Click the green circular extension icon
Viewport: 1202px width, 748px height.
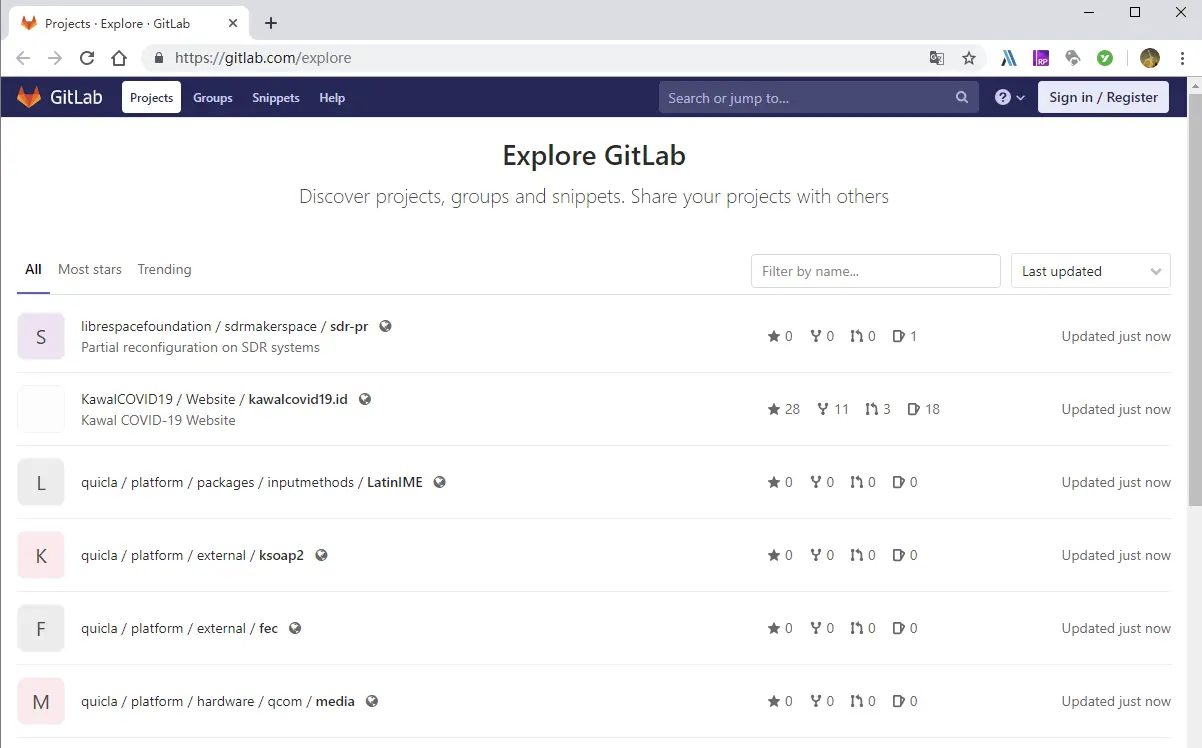(x=1105, y=58)
